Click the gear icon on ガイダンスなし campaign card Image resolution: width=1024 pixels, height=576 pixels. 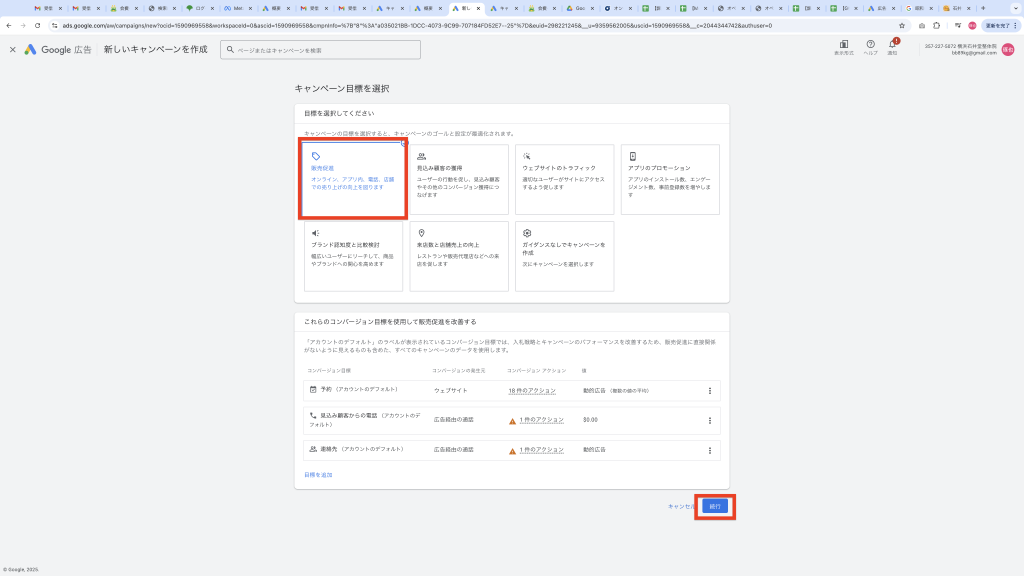[527, 233]
